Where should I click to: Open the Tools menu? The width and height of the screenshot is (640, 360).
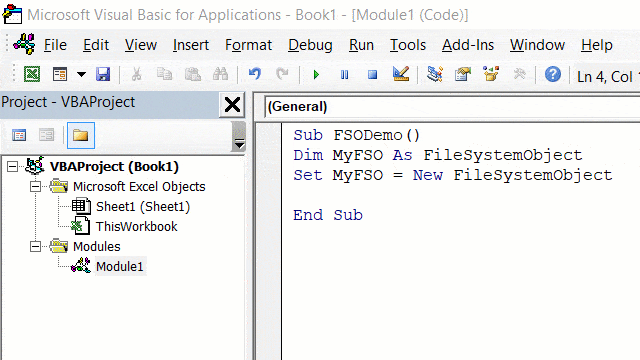[x=408, y=45]
